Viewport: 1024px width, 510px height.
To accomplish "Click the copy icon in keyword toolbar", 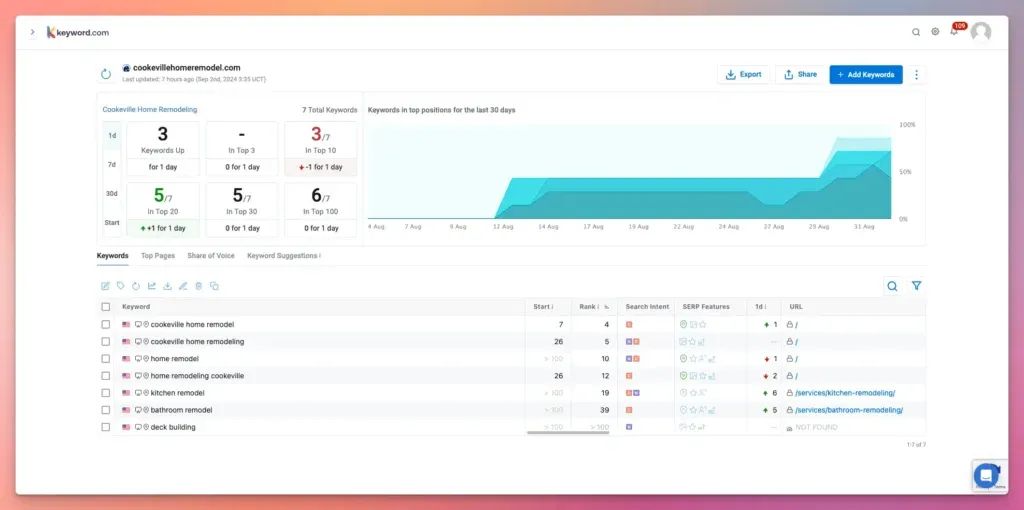I will coord(214,286).
